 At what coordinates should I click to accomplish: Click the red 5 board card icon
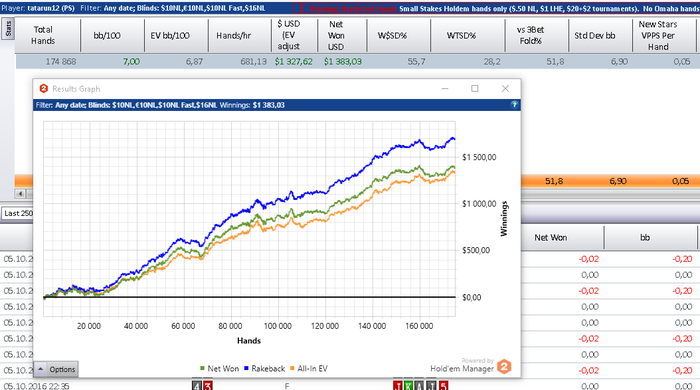click(x=443, y=386)
